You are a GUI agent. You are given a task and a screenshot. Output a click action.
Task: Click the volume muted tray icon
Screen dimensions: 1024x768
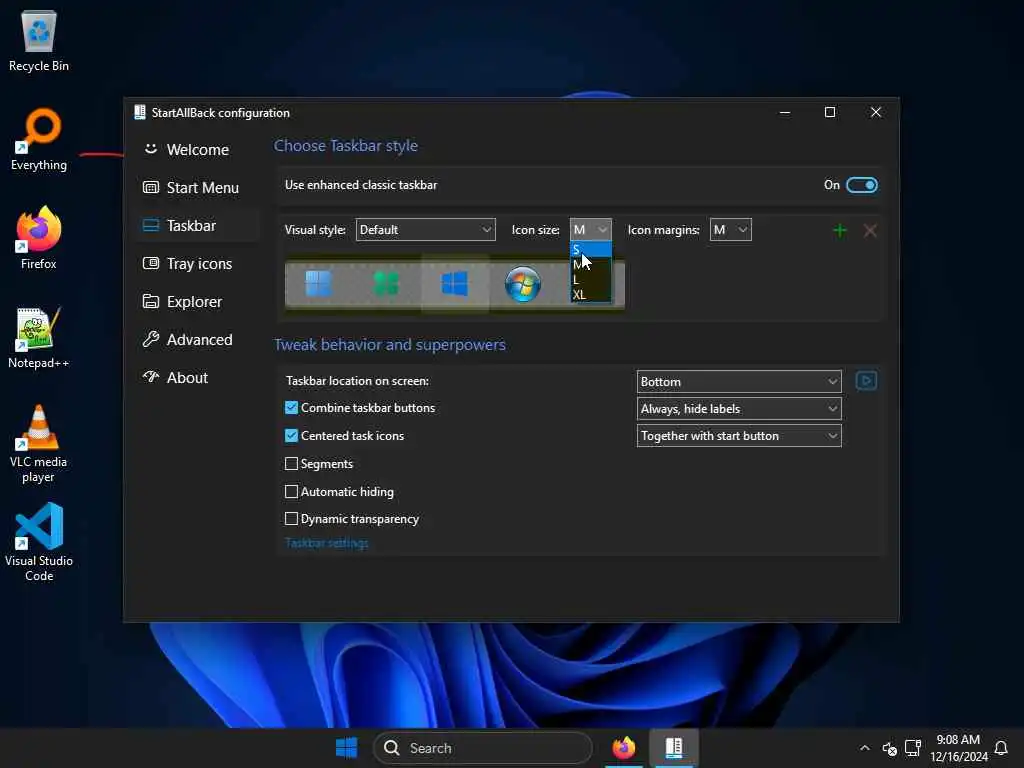[889, 748]
